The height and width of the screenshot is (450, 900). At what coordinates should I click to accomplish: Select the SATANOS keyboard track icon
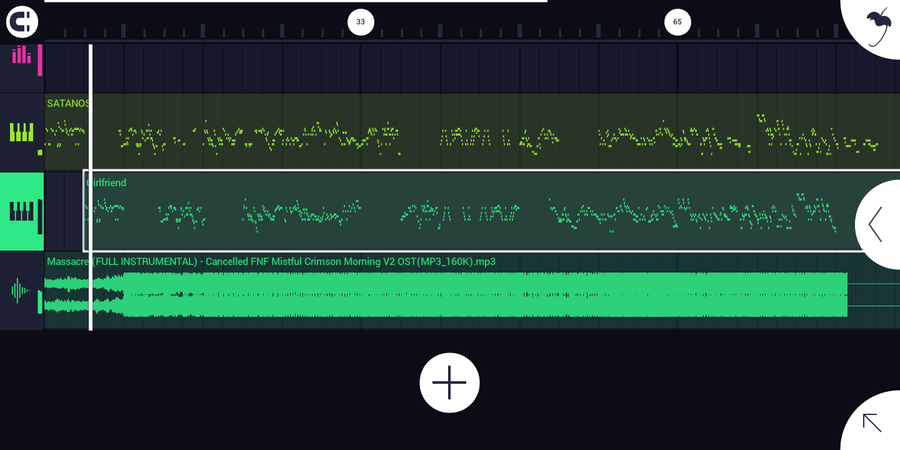tap(22, 132)
